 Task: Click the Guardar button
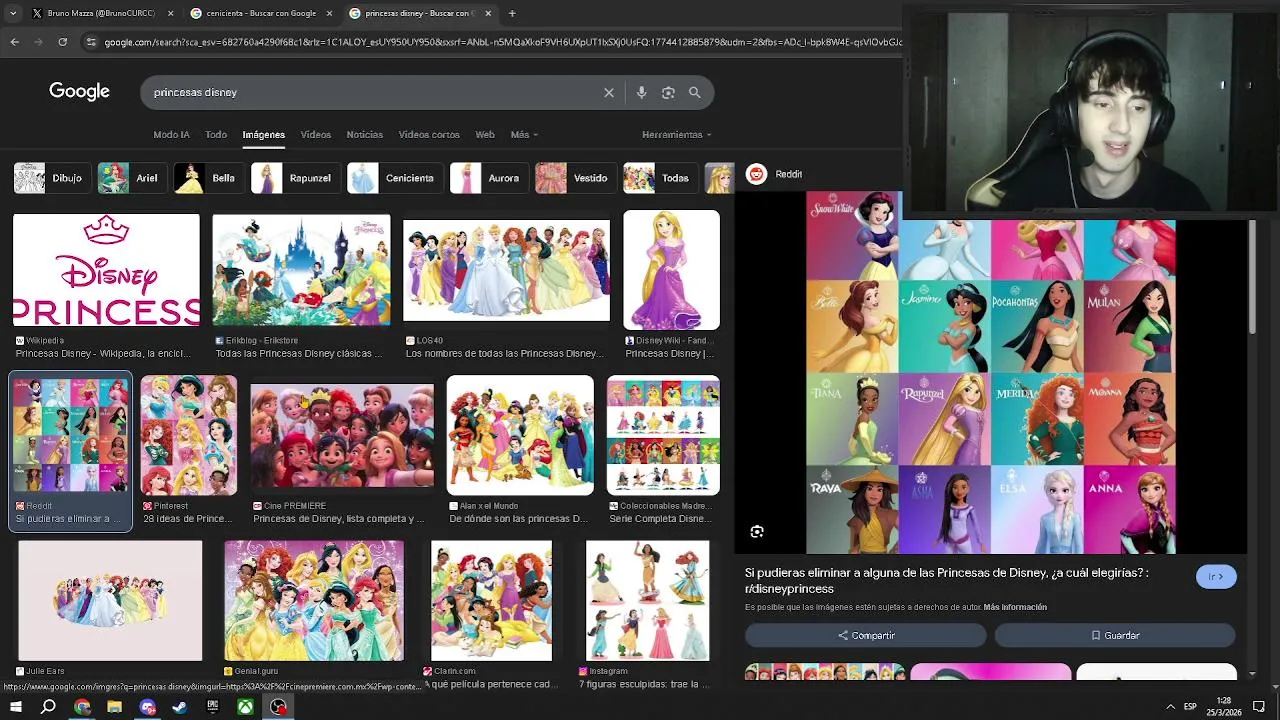click(1115, 635)
